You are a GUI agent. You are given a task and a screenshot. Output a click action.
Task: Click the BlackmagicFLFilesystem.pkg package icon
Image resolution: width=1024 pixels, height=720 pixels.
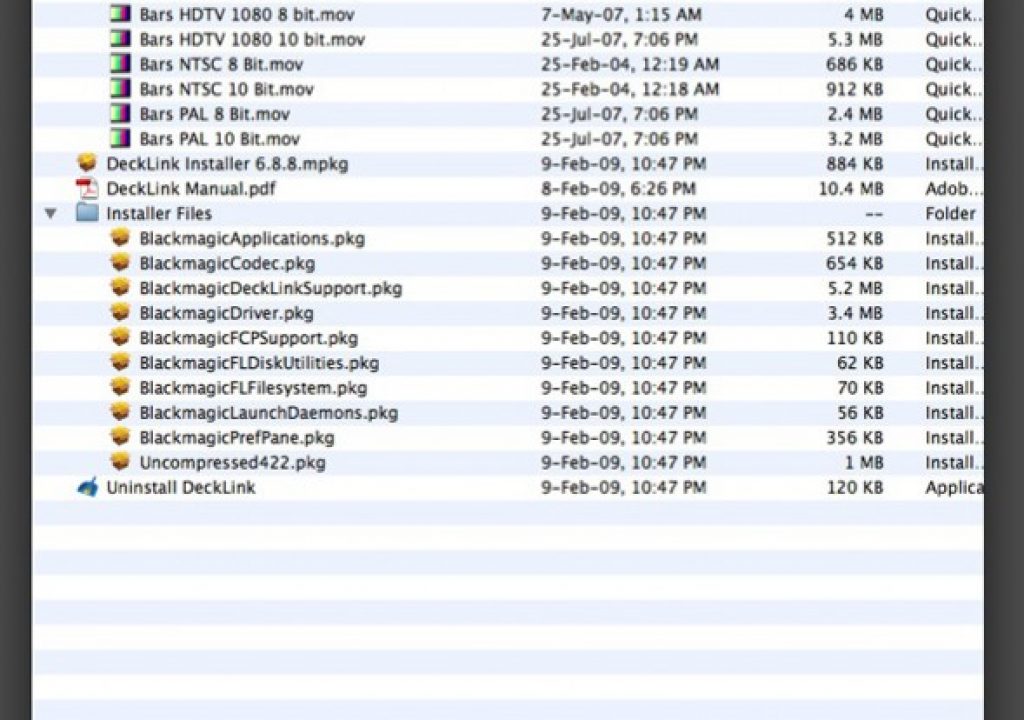pos(120,386)
